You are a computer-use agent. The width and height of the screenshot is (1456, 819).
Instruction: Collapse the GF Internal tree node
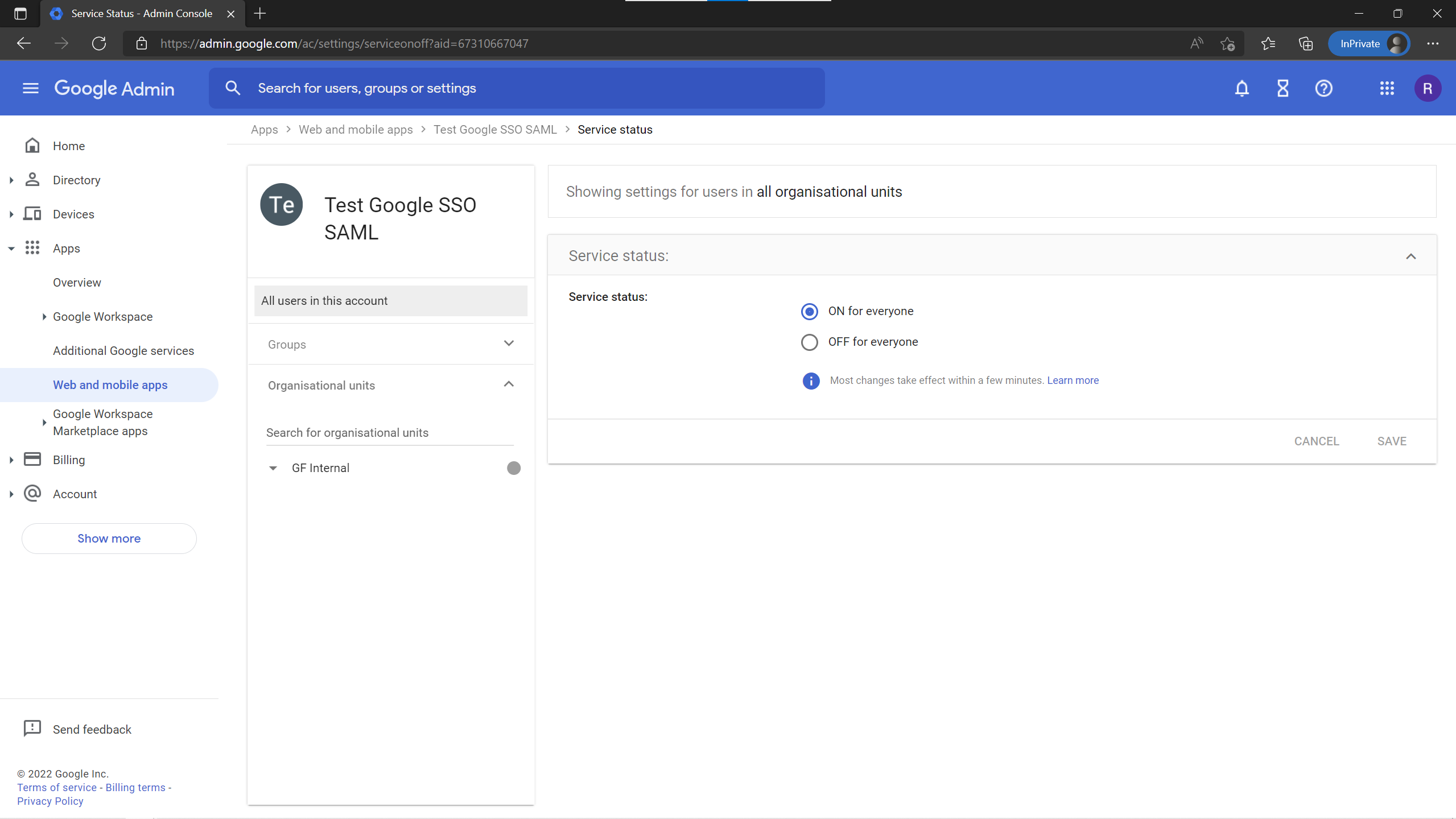[273, 468]
